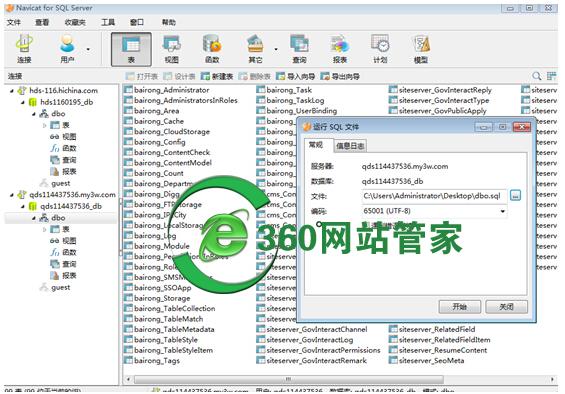Click the Schedule (计划) toolbar icon
565x394 pixels.
[380, 49]
